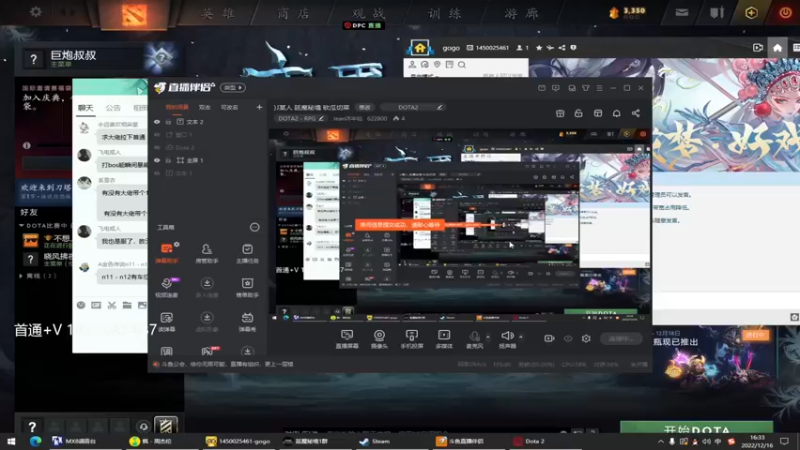Toggle visibility of 文本 1 source
Image resolution: width=800 pixels, height=450 pixels.
point(157,173)
